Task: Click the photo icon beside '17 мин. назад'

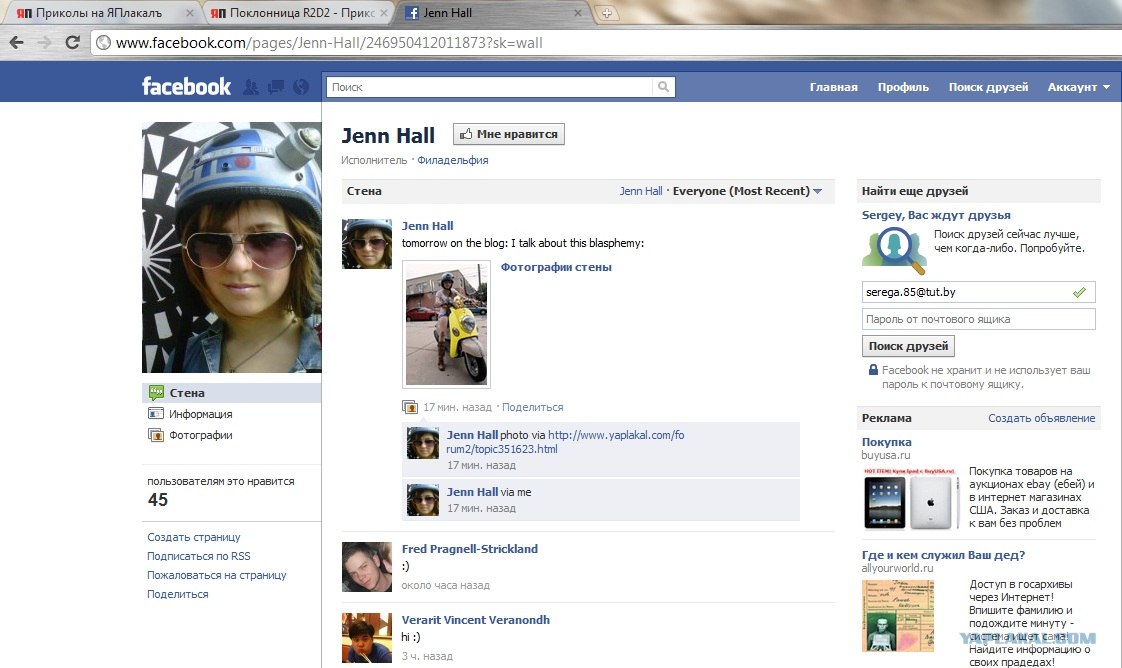Action: coord(410,407)
